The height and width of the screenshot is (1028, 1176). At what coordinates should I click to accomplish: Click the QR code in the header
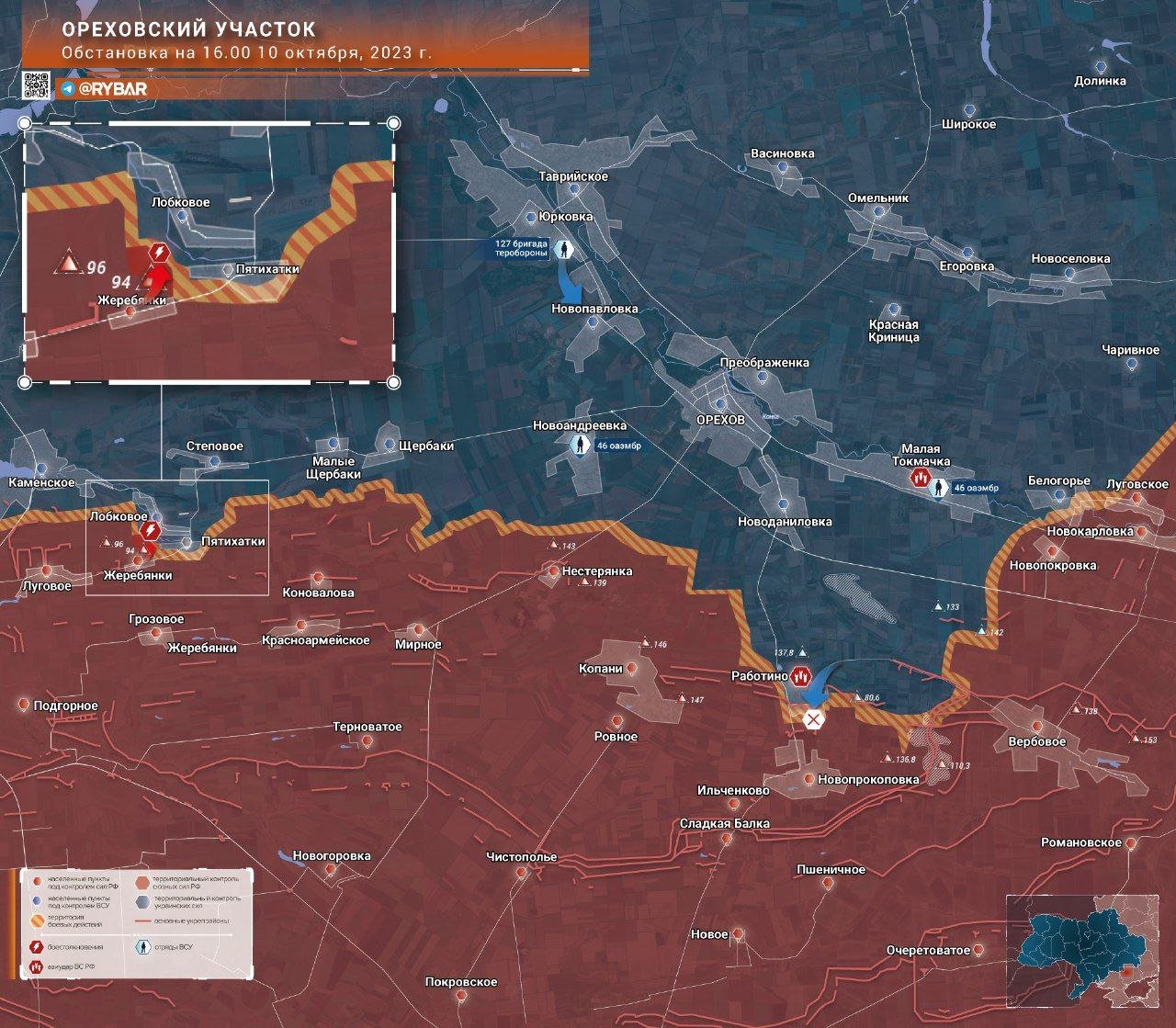coord(36,85)
